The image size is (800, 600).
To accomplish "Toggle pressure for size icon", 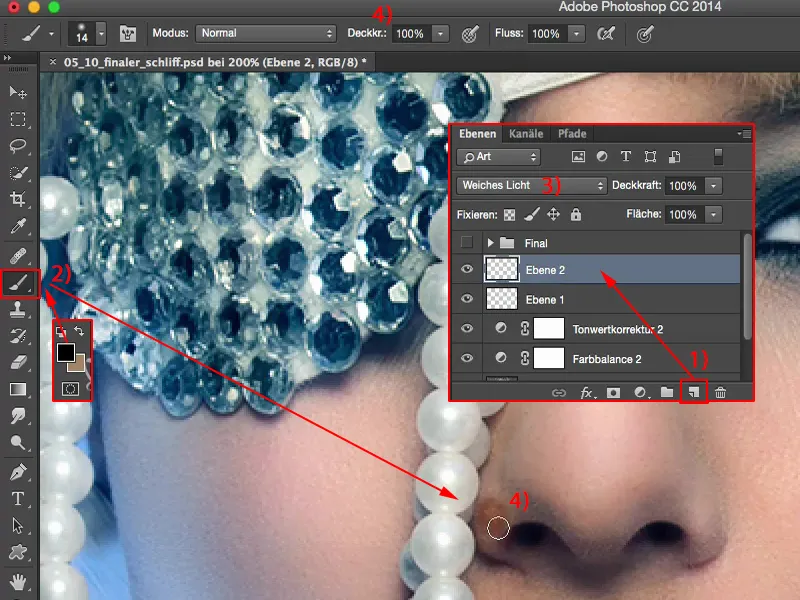I will click(x=645, y=34).
